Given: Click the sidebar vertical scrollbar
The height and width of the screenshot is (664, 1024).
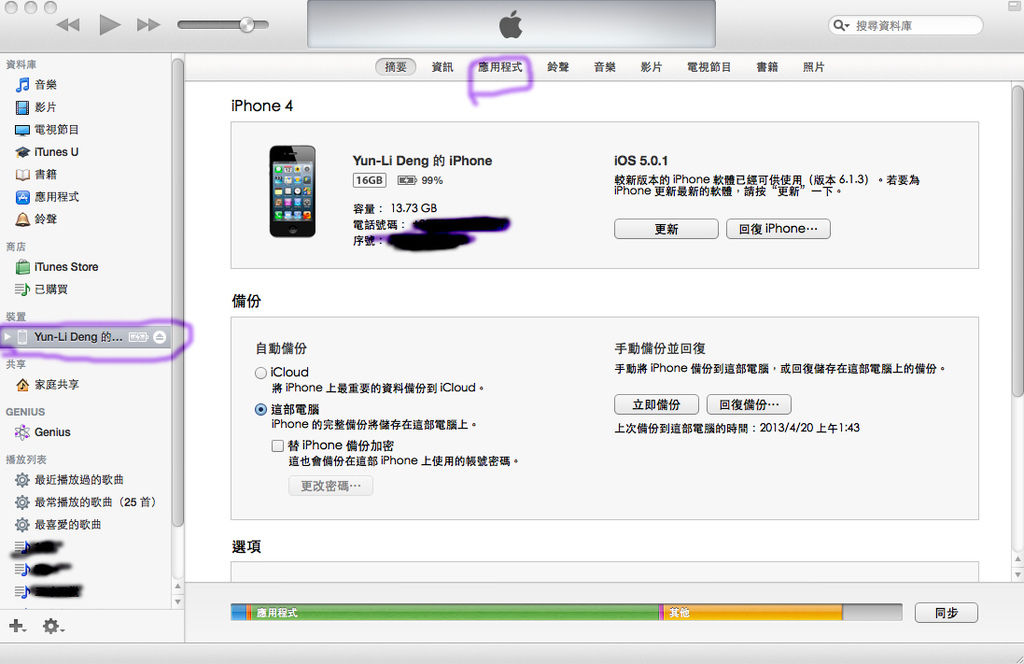Looking at the screenshot, I should 178,292.
